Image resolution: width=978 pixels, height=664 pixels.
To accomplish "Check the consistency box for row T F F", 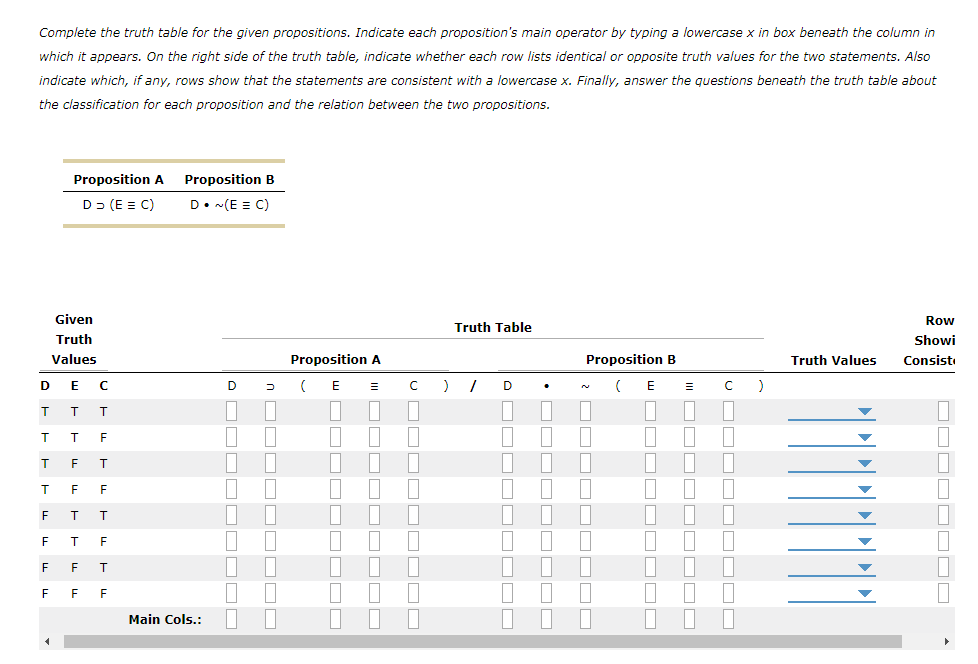I will click(944, 489).
